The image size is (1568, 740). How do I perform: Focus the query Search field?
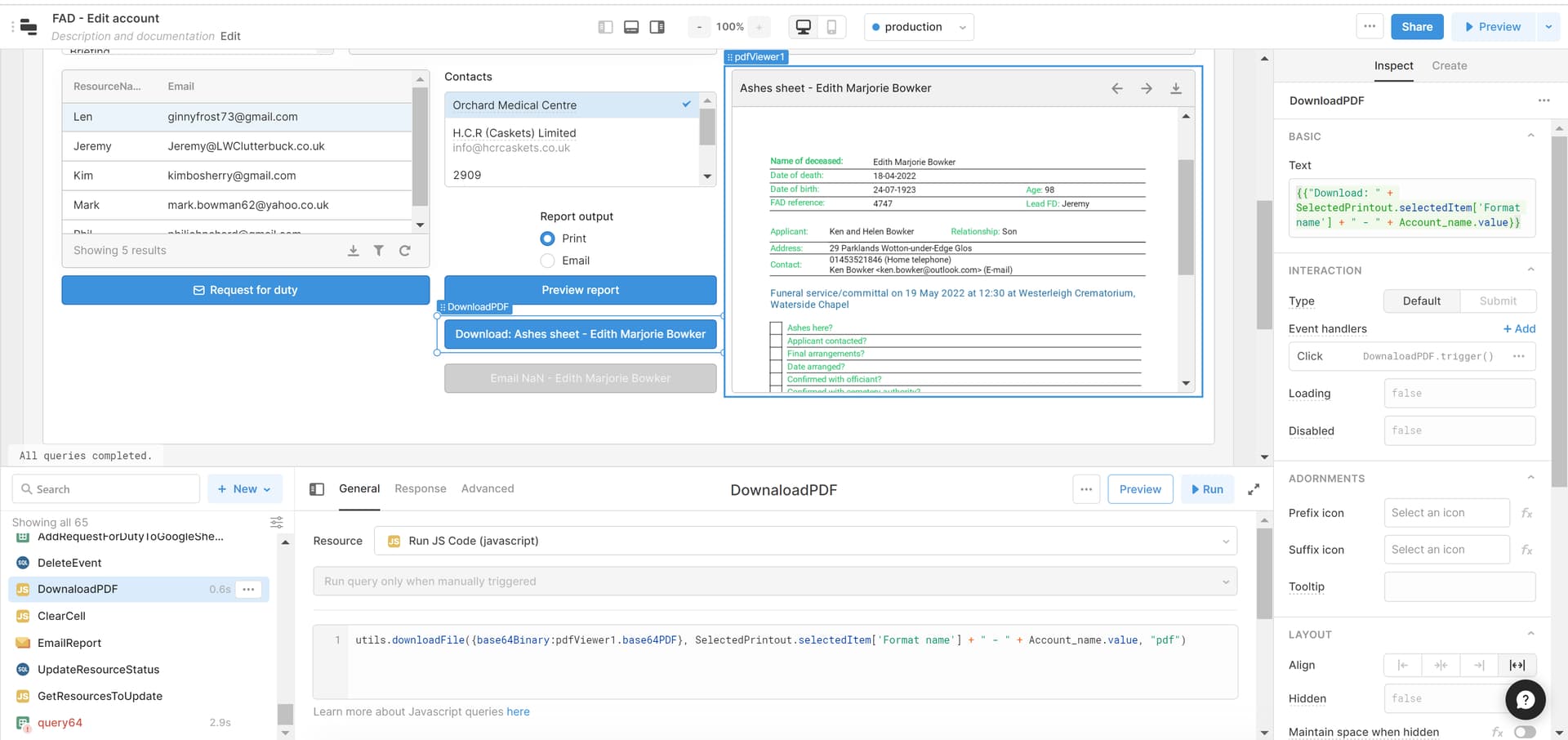[x=106, y=489]
